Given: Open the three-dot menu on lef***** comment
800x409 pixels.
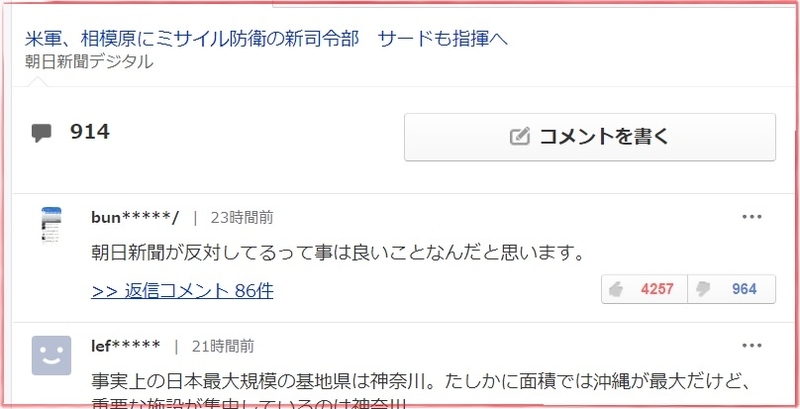Looking at the screenshot, I should coord(752,346).
